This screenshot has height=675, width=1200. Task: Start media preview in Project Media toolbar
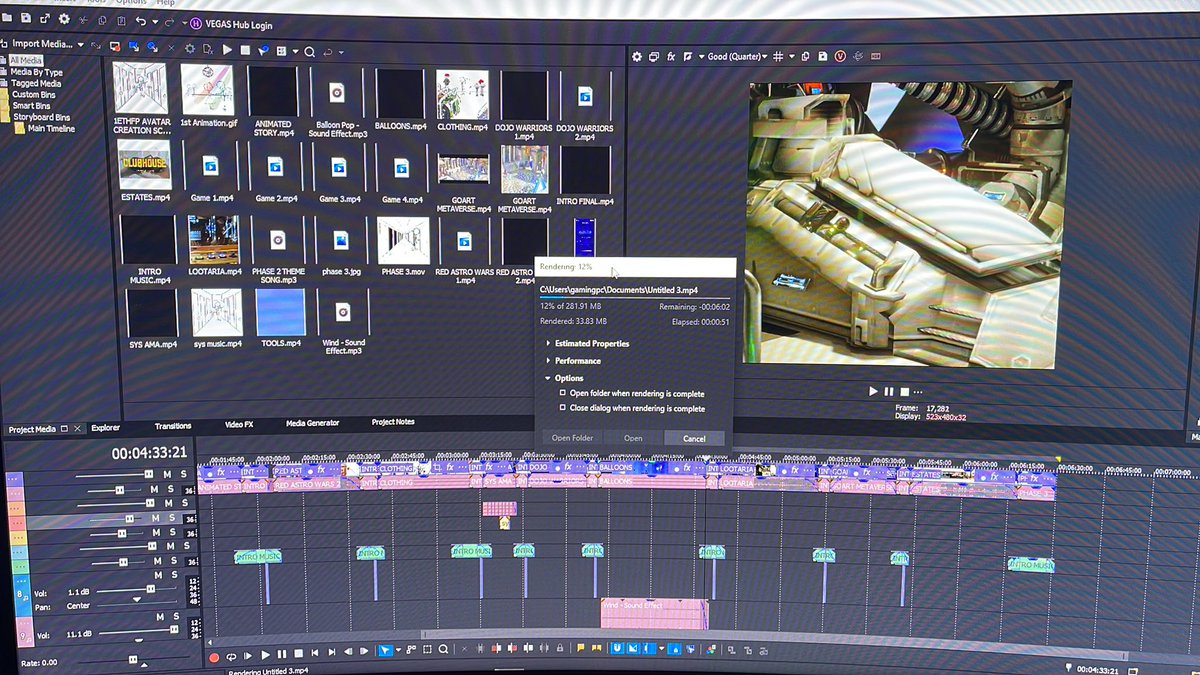227,50
